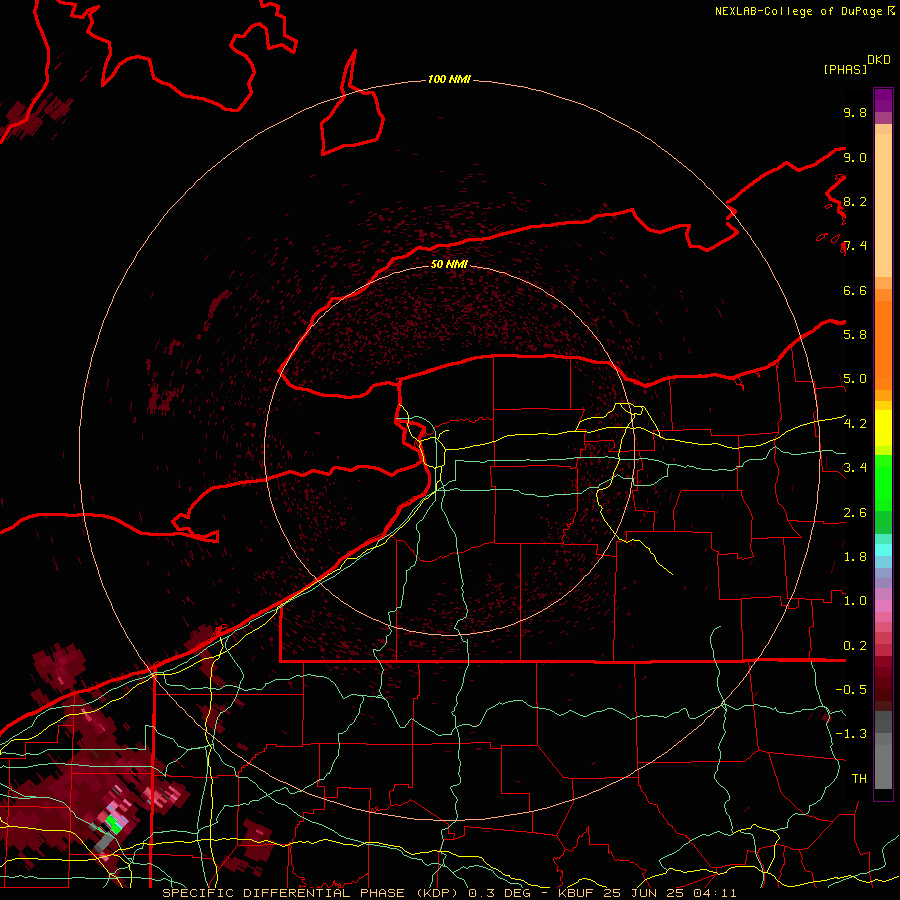This screenshot has height=900, width=900.
Task: Select the 7.4 scale label
Action: (855, 246)
